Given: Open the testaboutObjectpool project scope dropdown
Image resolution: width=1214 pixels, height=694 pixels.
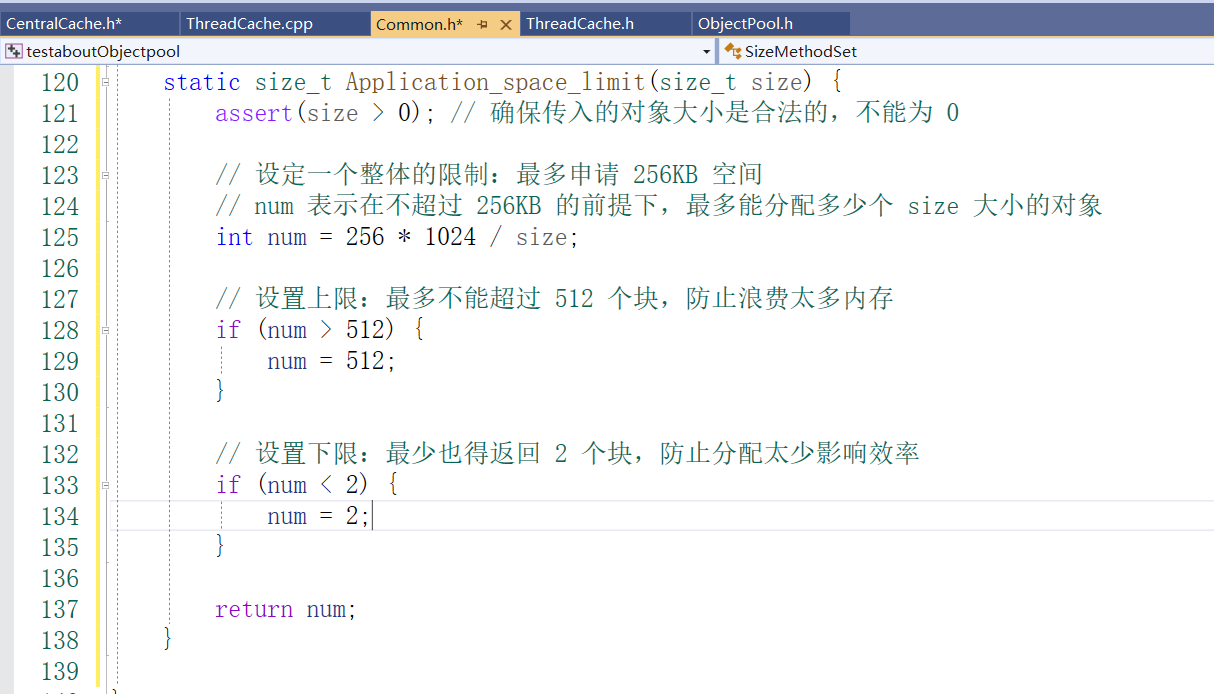Looking at the screenshot, I should tap(358, 51).
